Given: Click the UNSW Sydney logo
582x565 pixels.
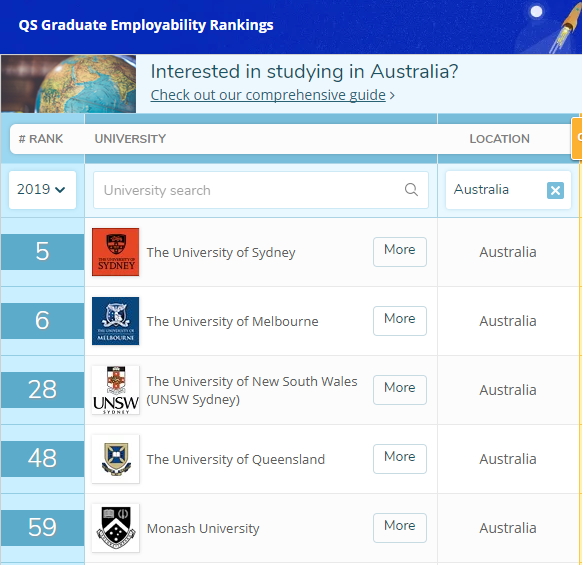Looking at the screenshot, I should point(115,390).
